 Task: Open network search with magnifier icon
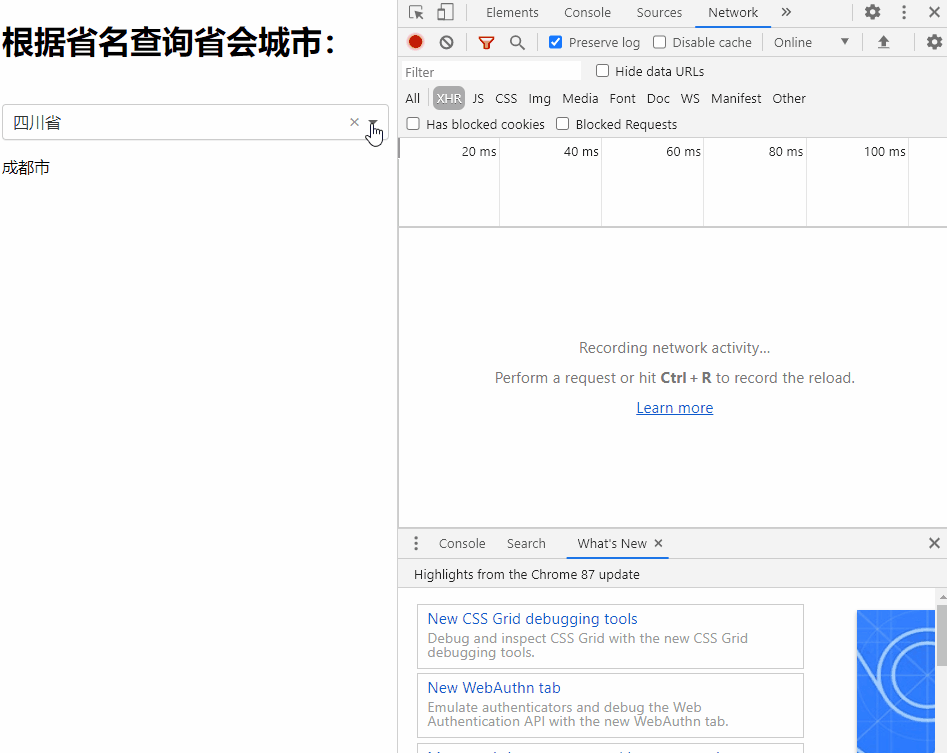(x=517, y=42)
